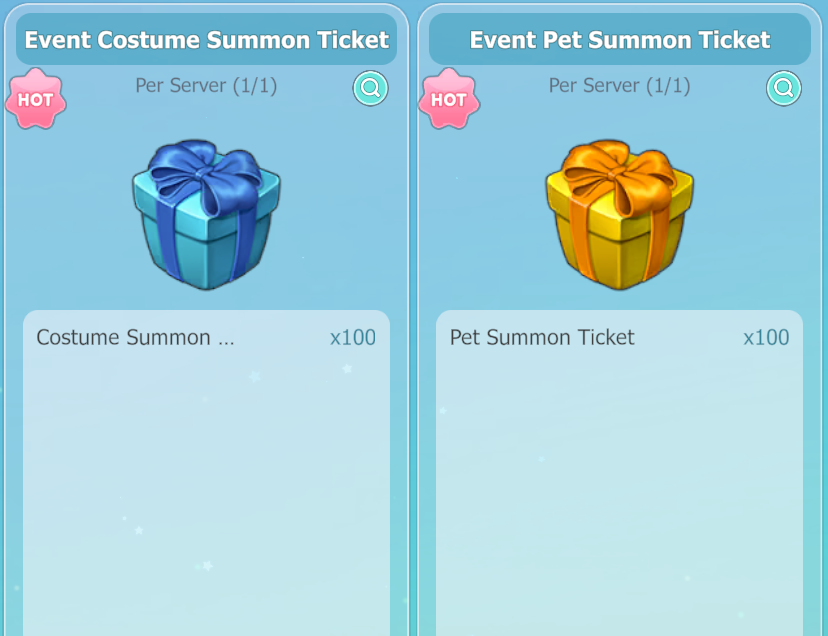Click the blue gift box icon

tap(206, 214)
